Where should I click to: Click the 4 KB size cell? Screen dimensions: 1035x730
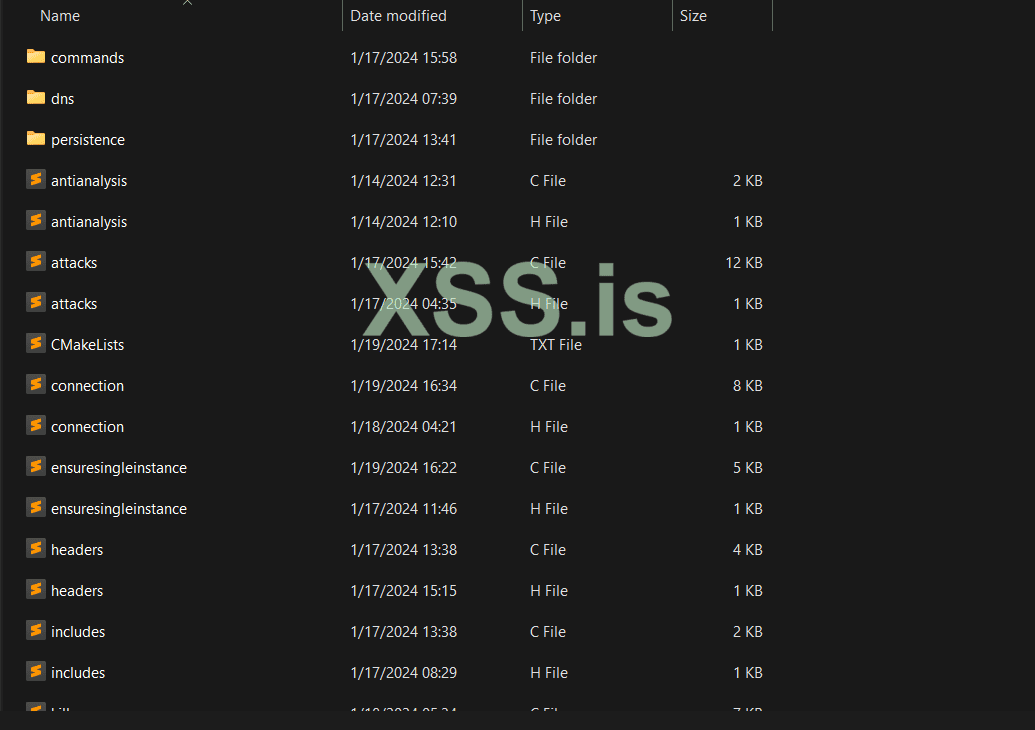747,549
